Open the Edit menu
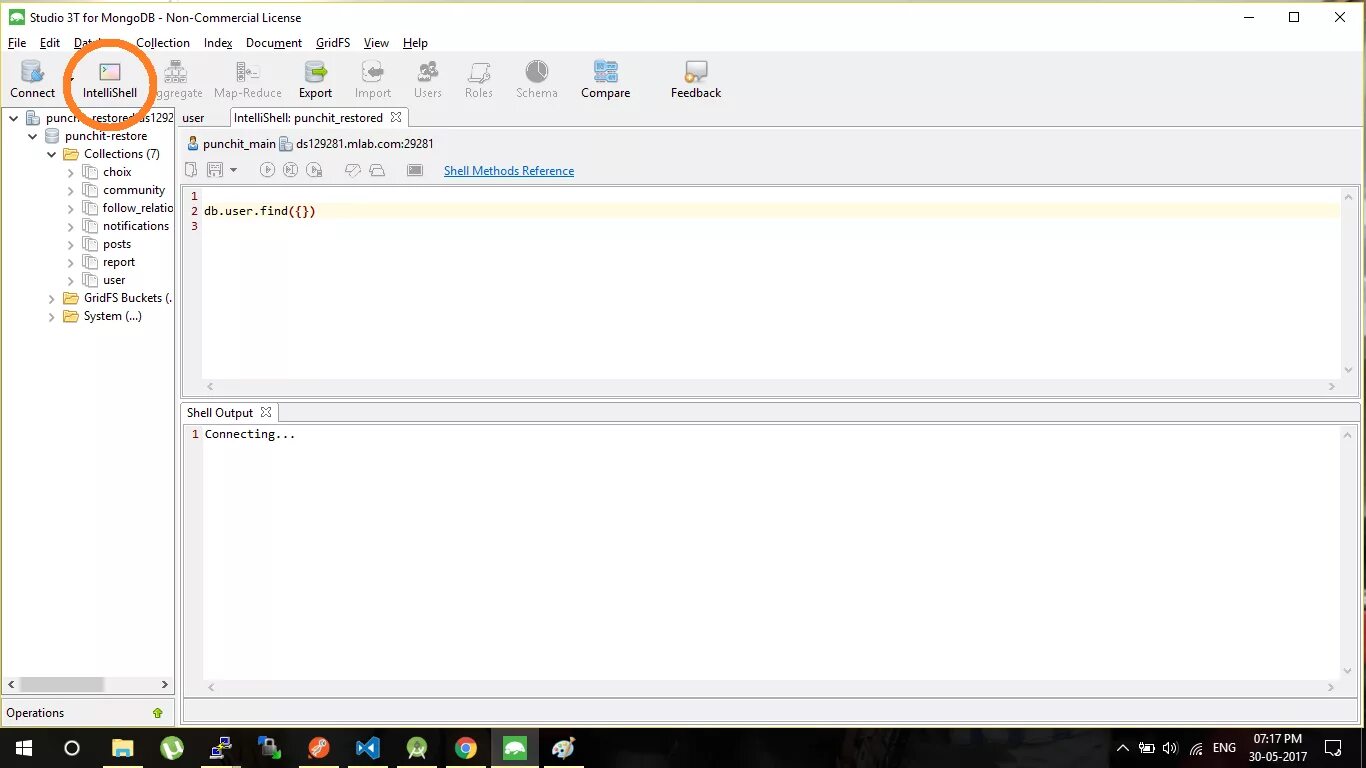 (x=50, y=43)
